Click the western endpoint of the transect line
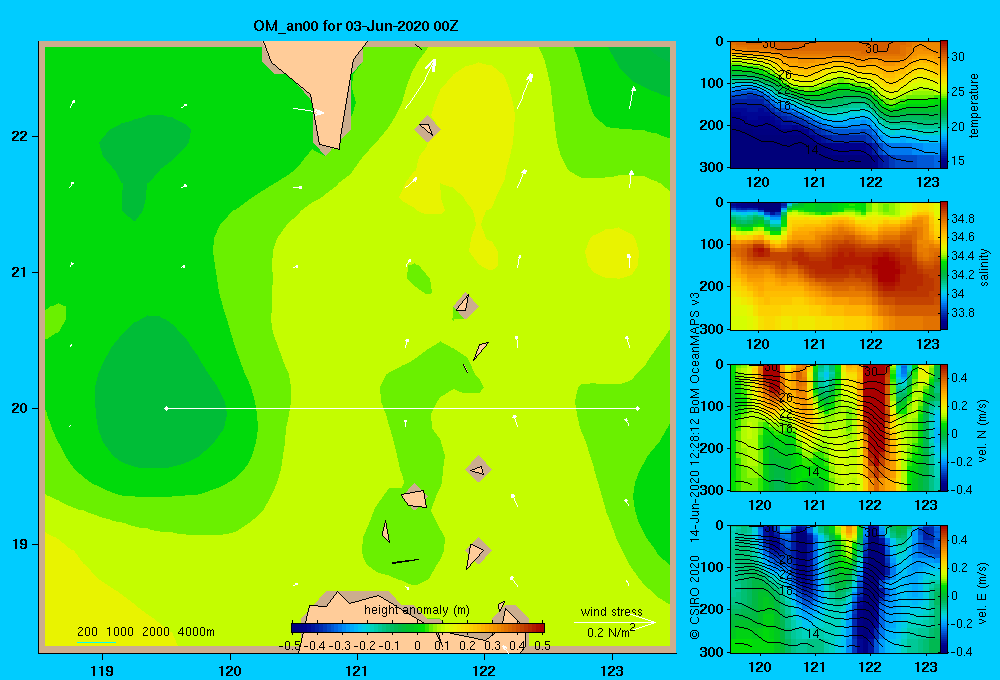The image size is (1000, 680). (166, 408)
